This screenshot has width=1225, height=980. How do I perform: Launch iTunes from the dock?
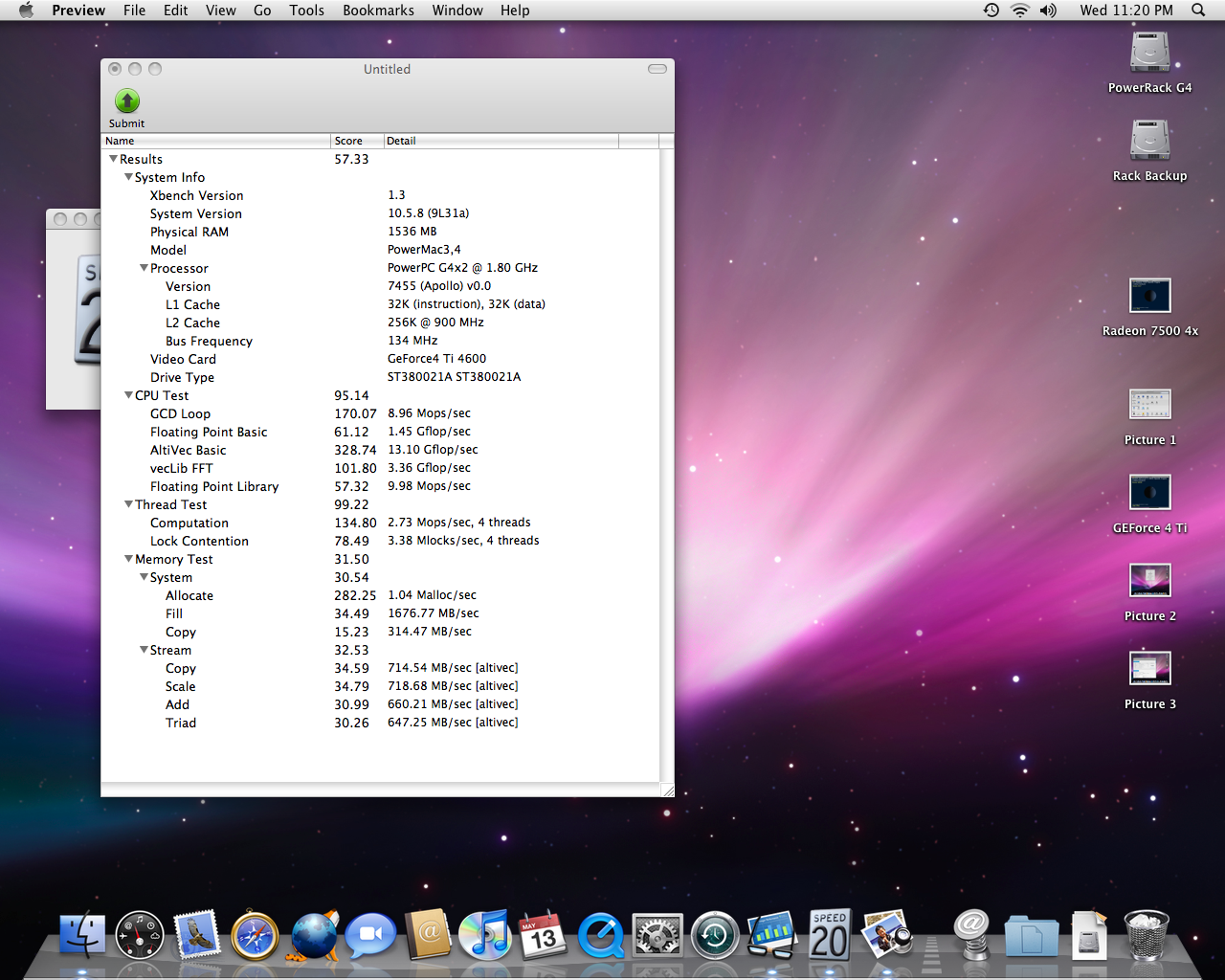coord(485,935)
